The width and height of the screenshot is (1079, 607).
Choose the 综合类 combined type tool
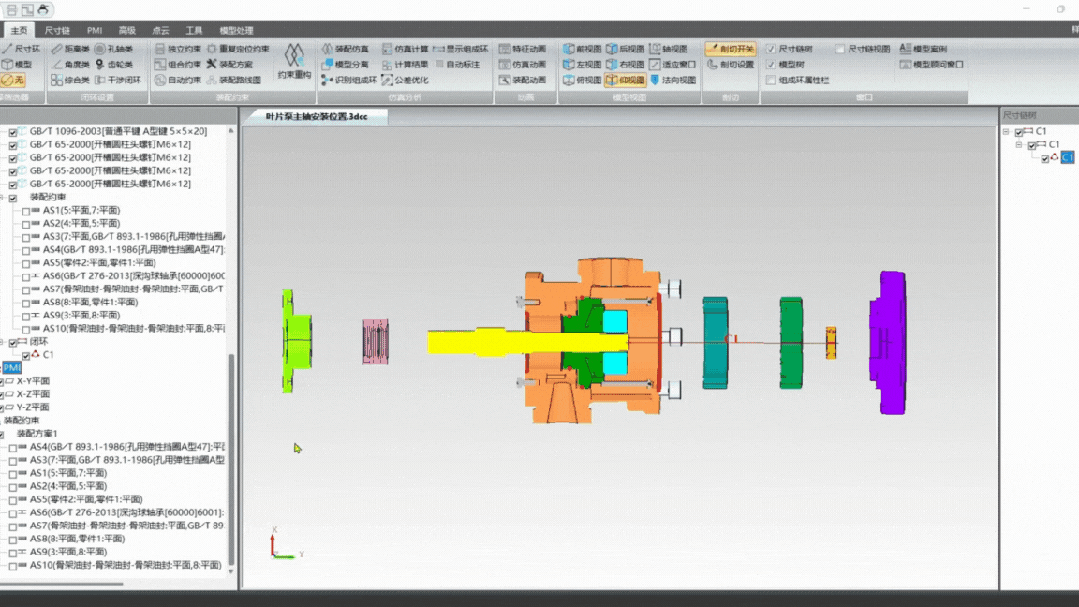pyautogui.click(x=71, y=80)
